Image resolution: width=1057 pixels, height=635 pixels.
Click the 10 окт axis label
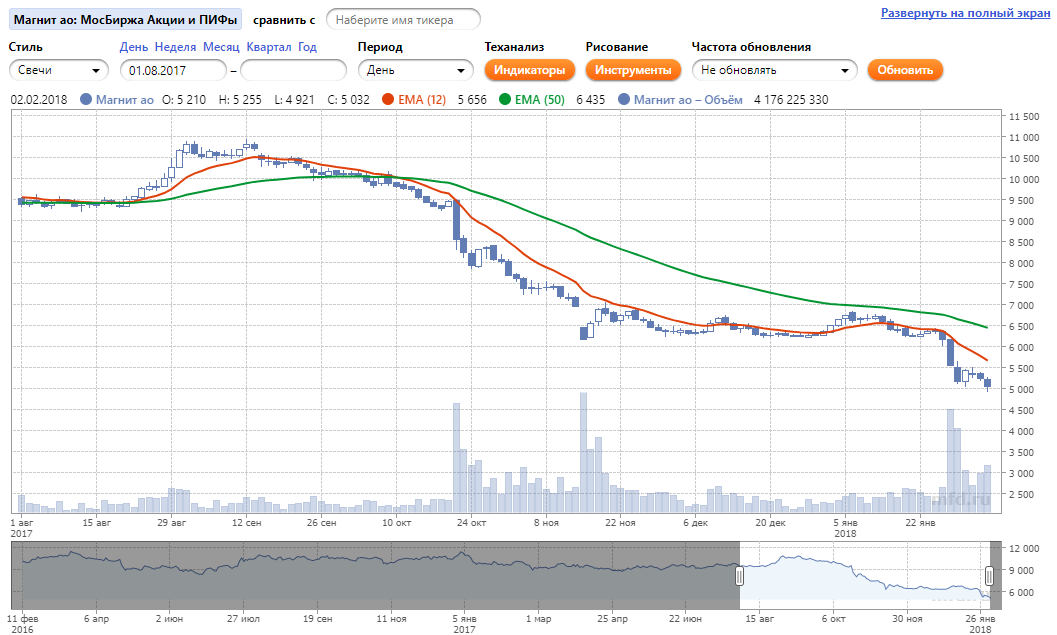click(x=396, y=522)
